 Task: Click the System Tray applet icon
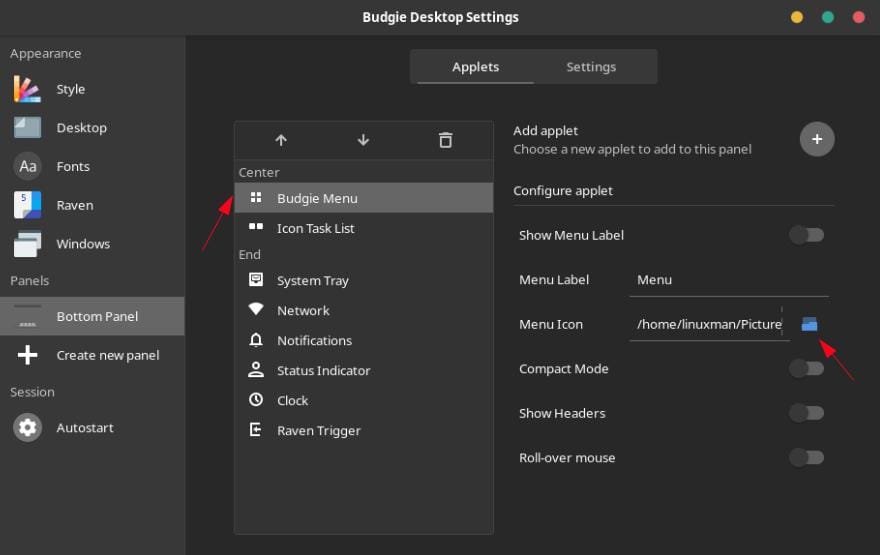256,279
